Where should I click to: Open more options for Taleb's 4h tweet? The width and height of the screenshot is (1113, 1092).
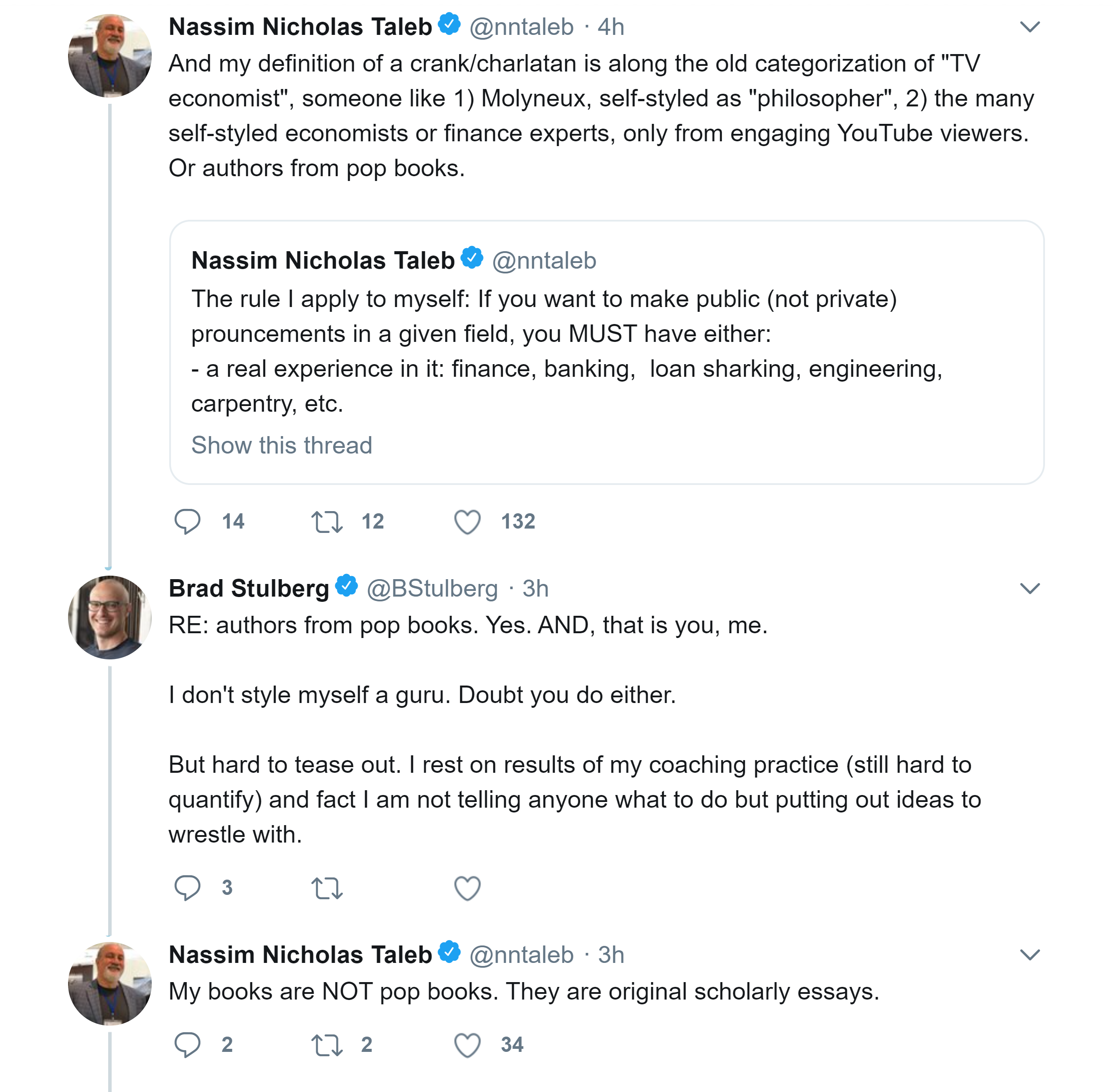1030,27
